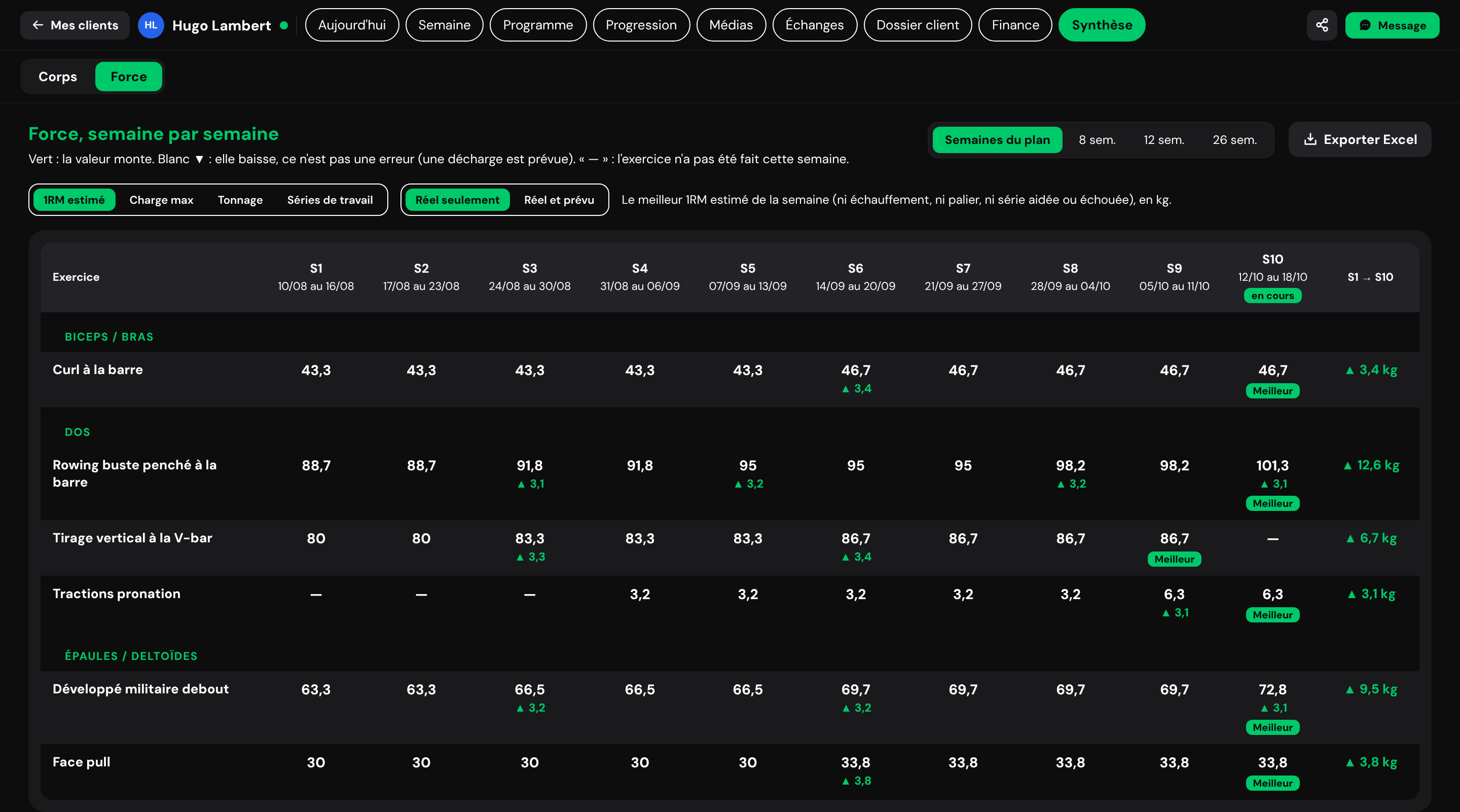The height and width of the screenshot is (812, 1460).
Task: Click the 12,6 kg total gain value
Action: click(x=1371, y=465)
